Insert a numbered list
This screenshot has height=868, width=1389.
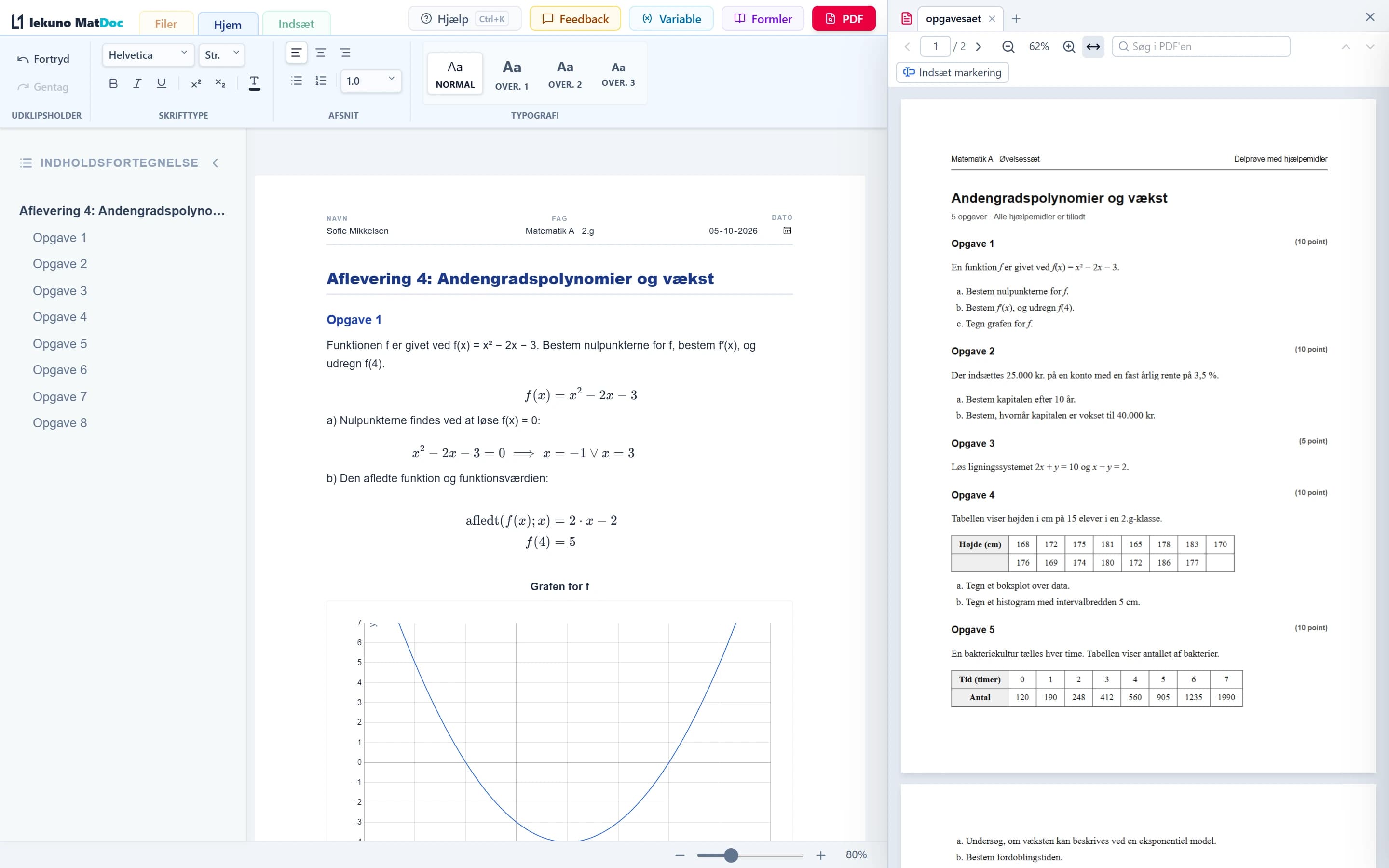321,81
